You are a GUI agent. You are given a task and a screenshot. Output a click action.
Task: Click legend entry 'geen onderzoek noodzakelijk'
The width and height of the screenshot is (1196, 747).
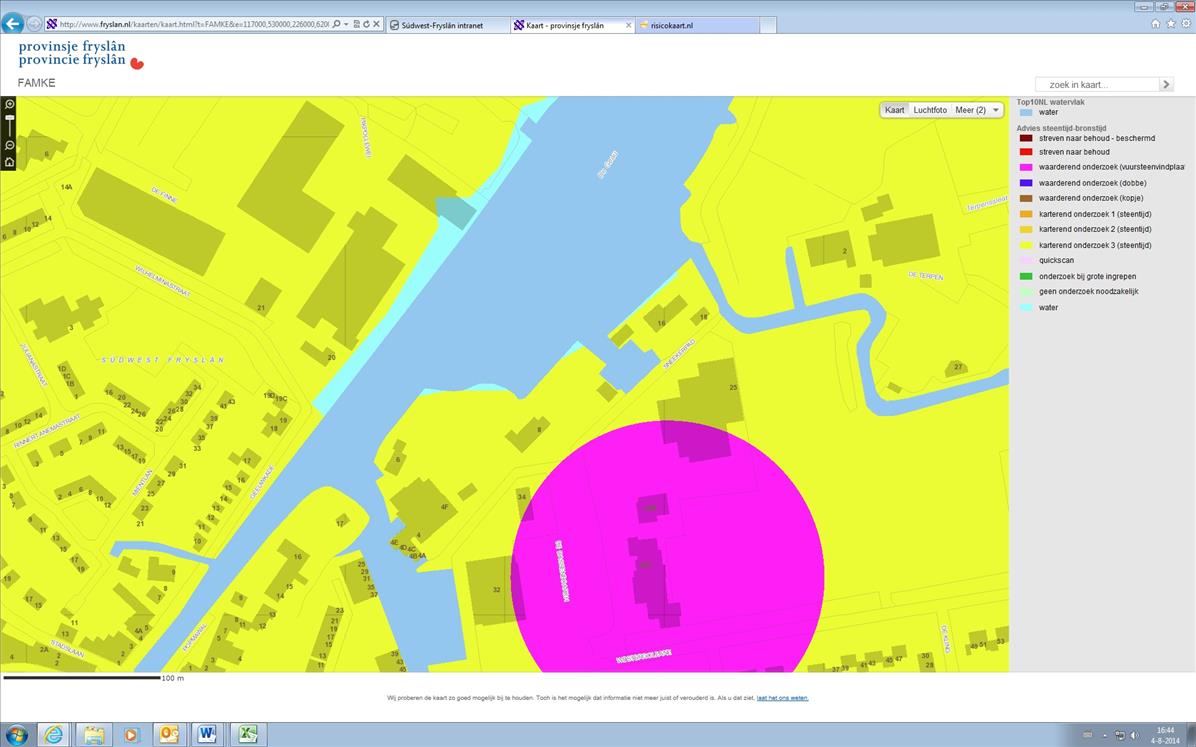click(x=1088, y=291)
